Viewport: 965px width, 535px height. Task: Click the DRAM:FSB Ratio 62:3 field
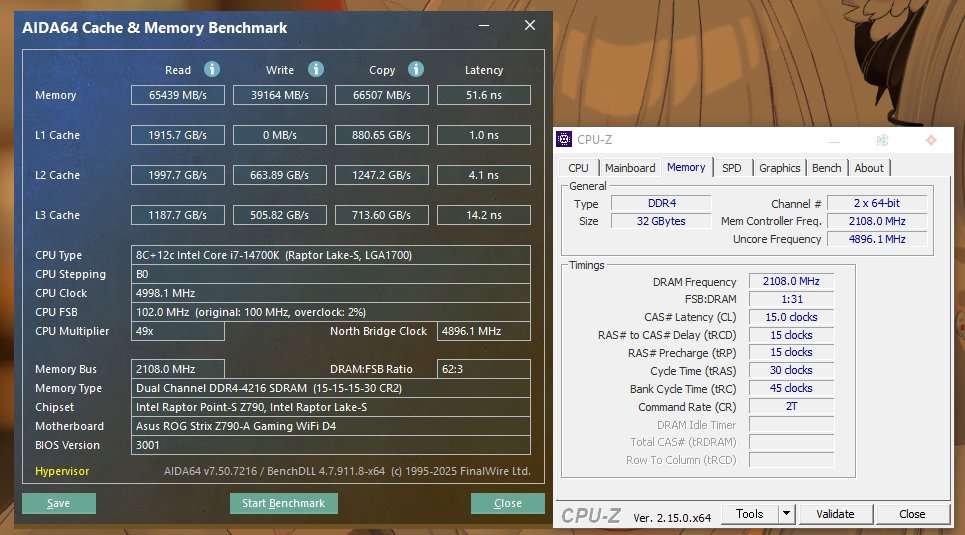pyautogui.click(x=484, y=369)
